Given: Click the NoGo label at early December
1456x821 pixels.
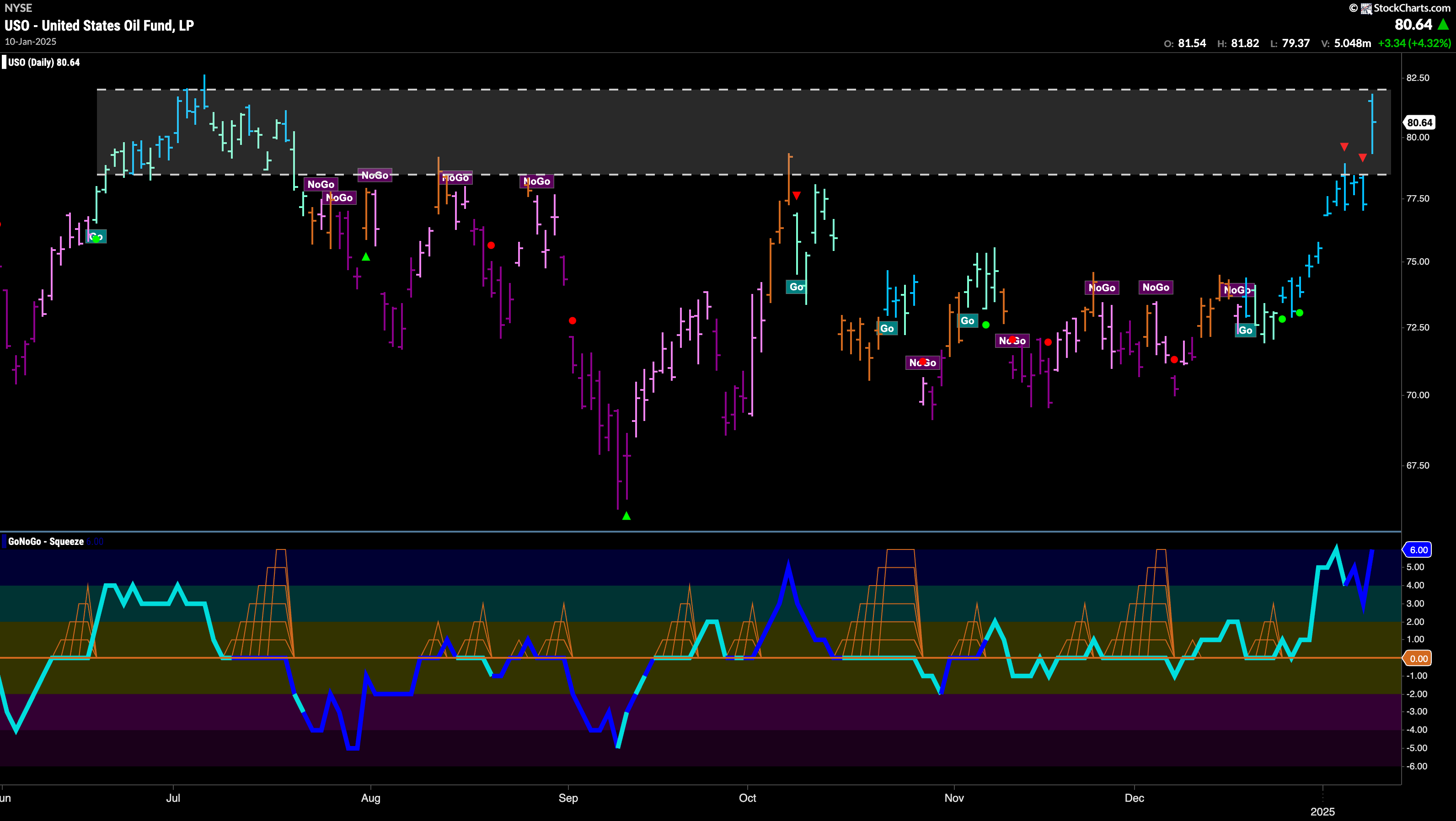Looking at the screenshot, I should (x=1156, y=288).
